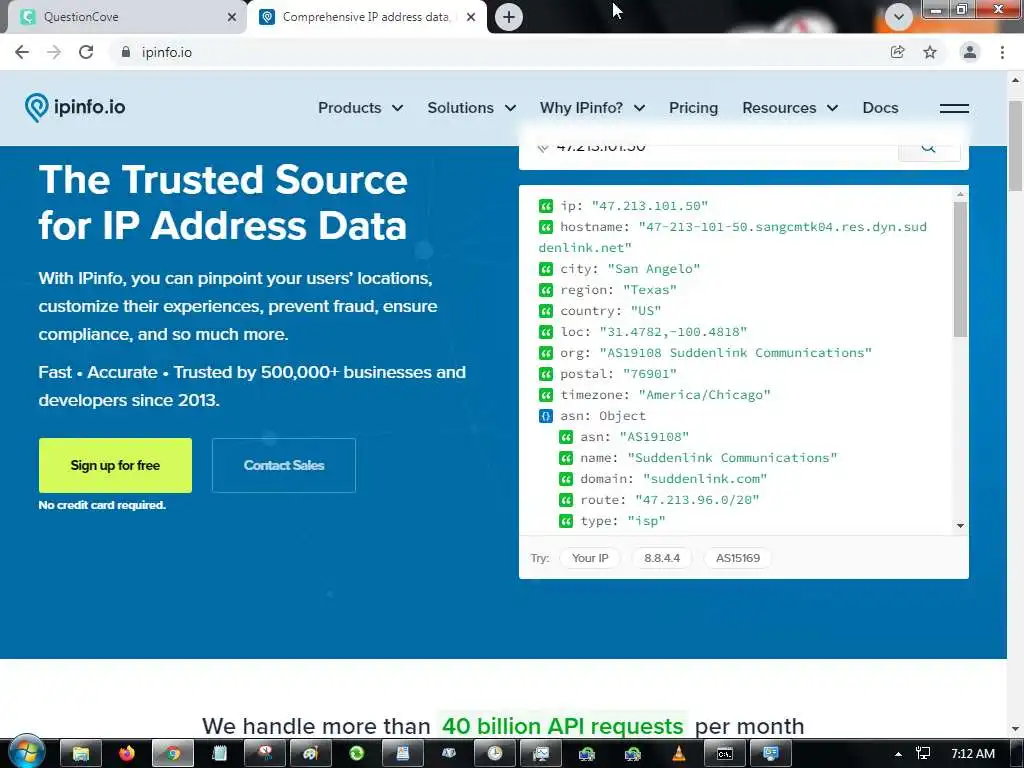Close the Comprehensive IP address data tab
Viewport: 1024px width, 768px height.
click(471, 17)
